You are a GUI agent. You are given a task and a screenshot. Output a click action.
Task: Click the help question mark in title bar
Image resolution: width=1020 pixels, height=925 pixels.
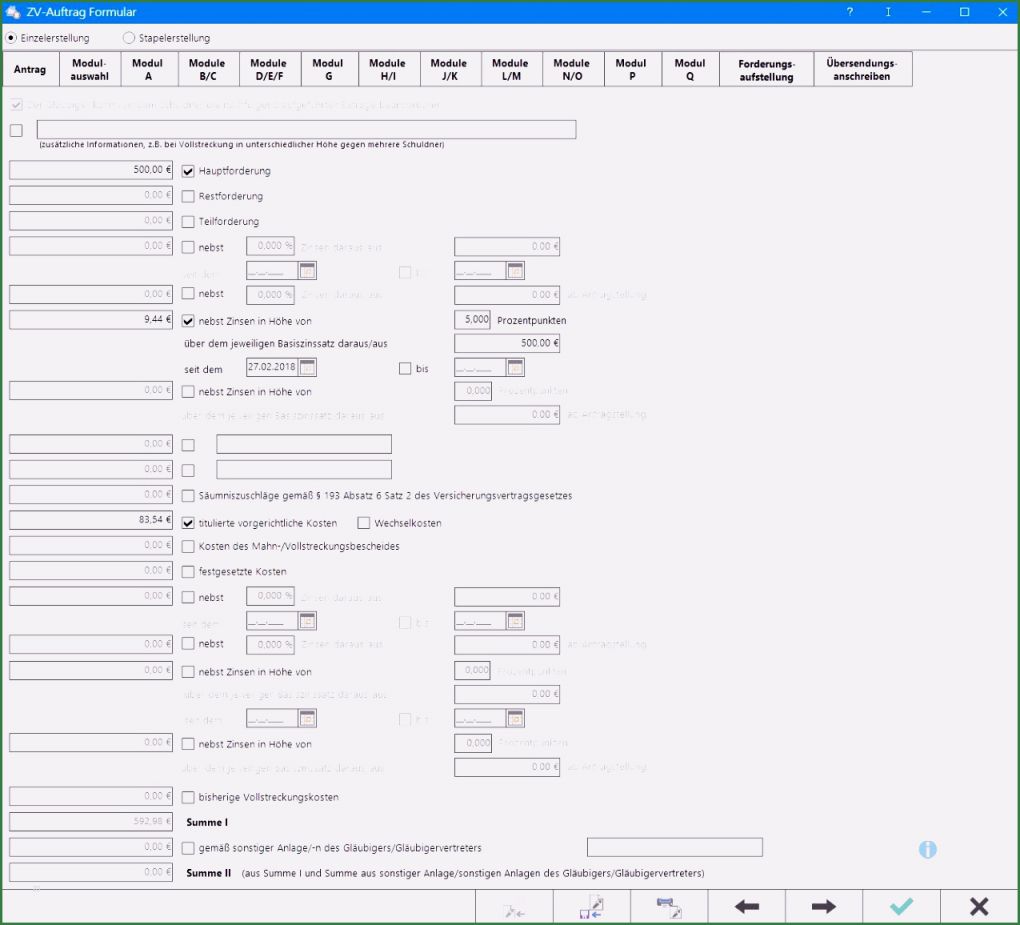coord(850,12)
